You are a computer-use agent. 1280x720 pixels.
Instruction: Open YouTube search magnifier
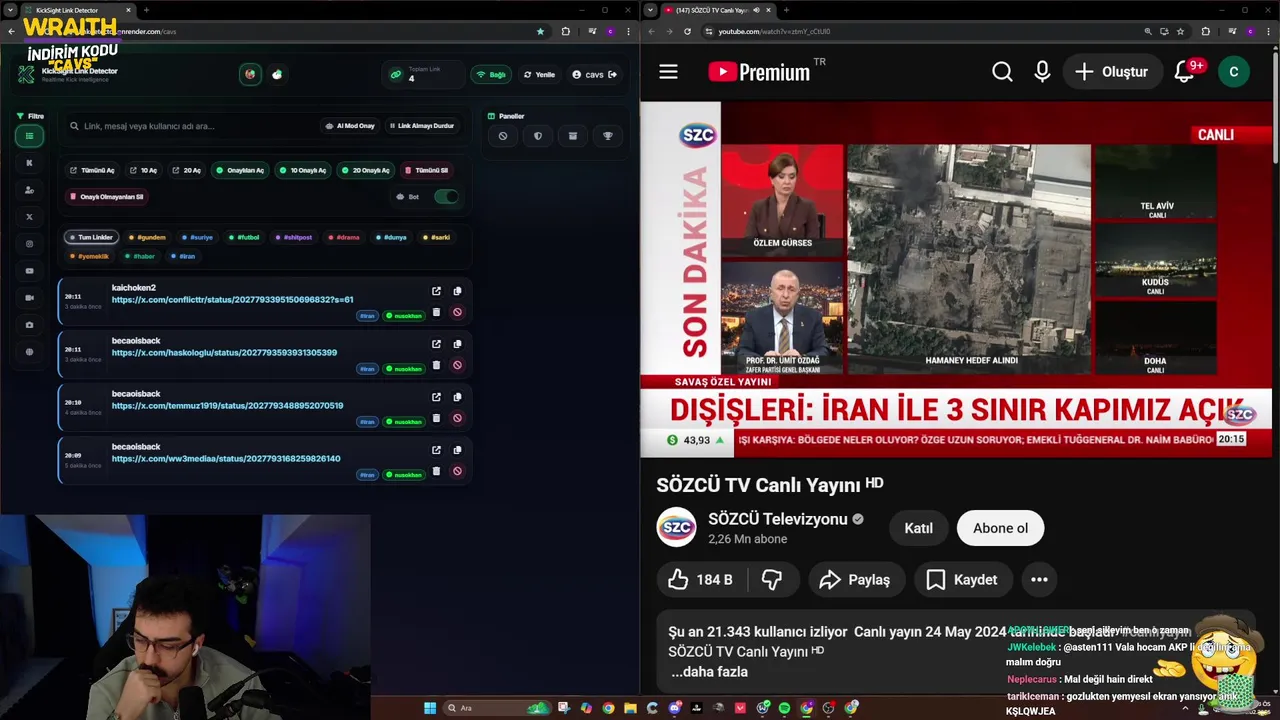[x=1002, y=72]
